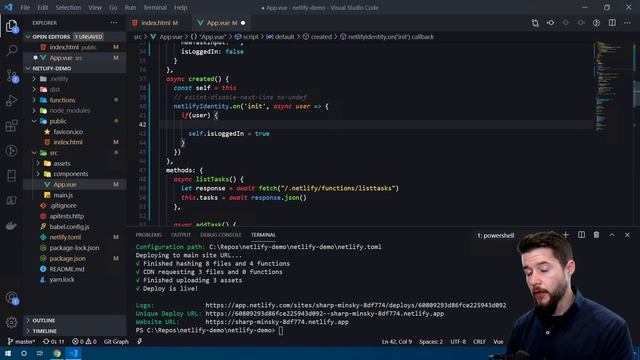Expand the dist folder
Image resolution: width=640 pixels, height=360 pixels.
coord(75,89)
